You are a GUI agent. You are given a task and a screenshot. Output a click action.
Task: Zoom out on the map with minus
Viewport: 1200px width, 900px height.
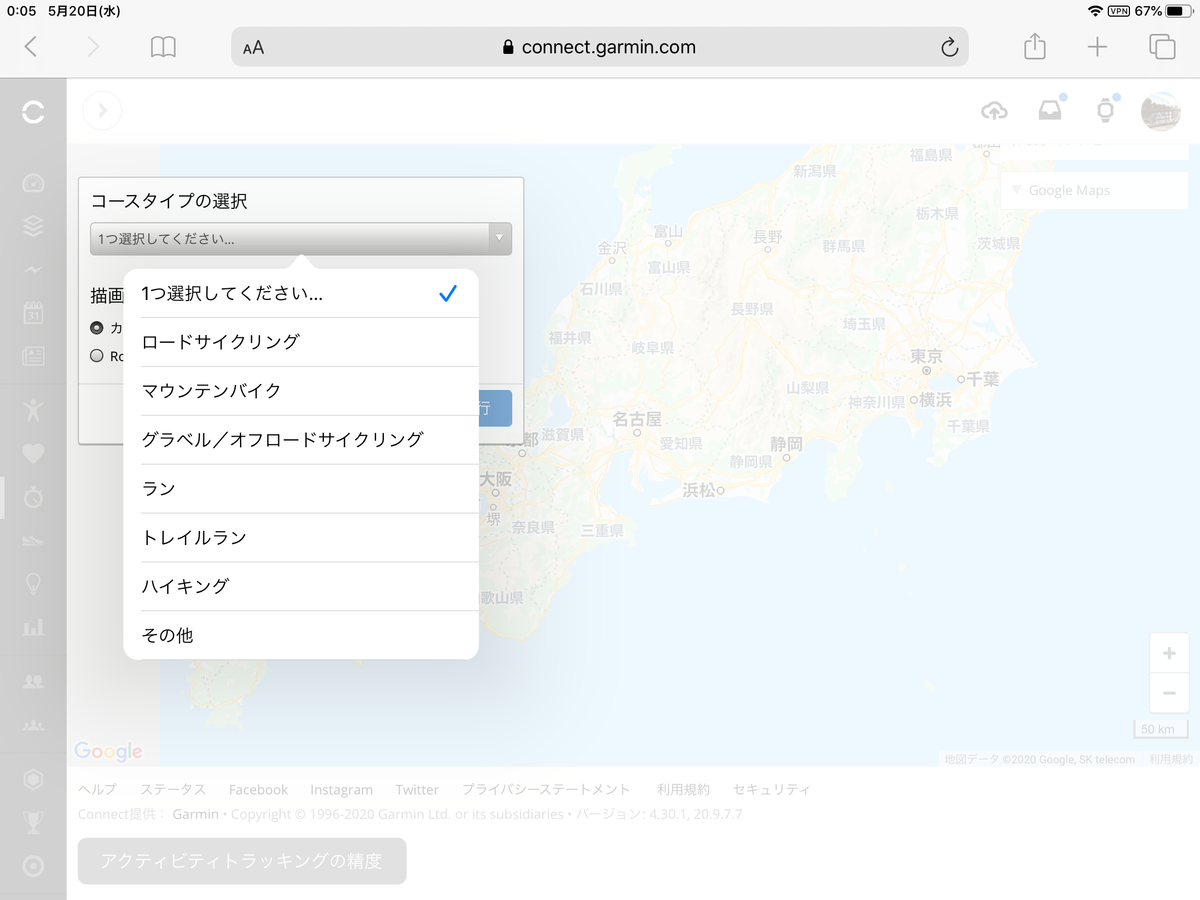(1169, 693)
